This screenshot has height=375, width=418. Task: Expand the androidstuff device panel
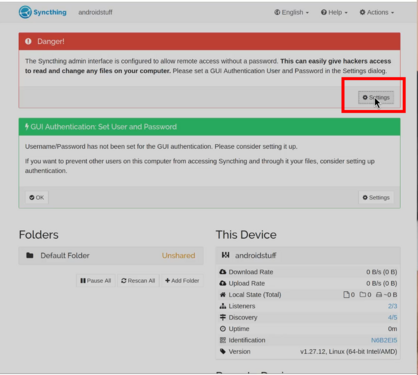308,256
